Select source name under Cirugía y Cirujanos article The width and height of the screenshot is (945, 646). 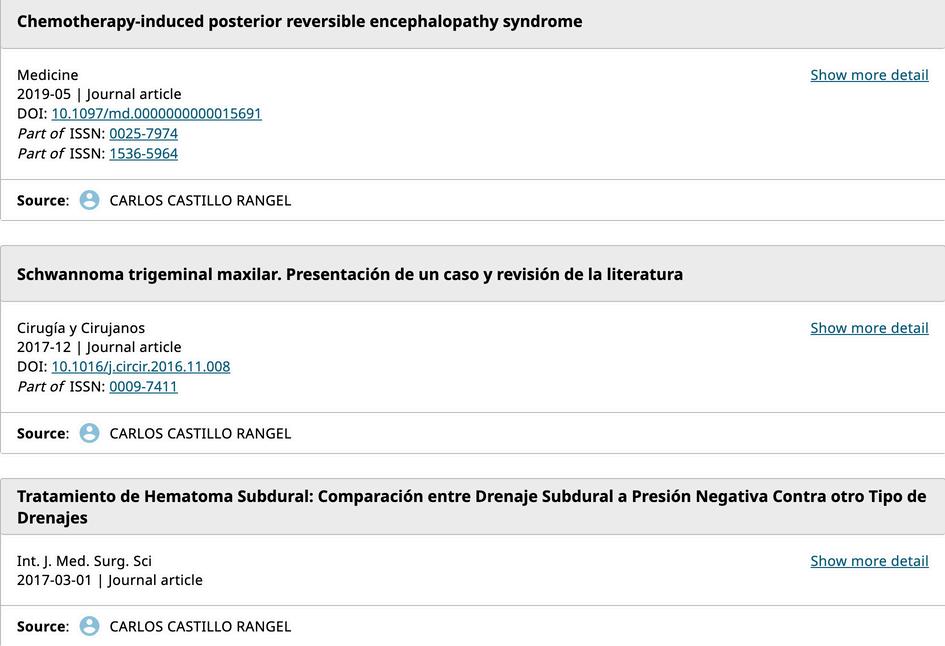coord(200,433)
